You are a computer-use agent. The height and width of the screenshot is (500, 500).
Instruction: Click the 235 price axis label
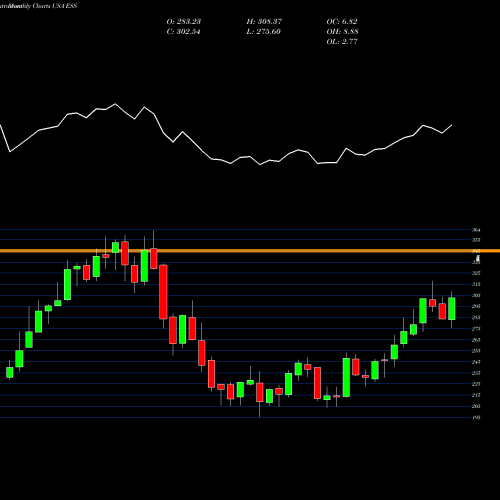tap(476, 373)
